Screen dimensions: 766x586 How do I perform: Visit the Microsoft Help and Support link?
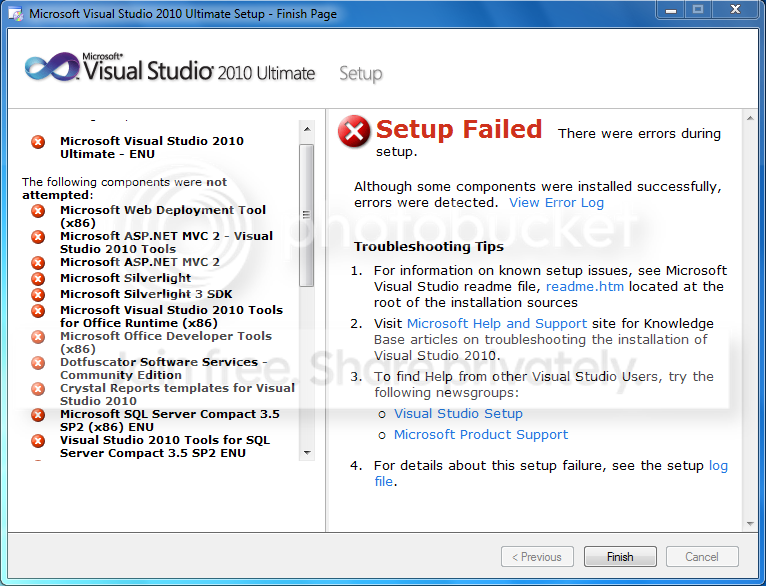point(497,324)
